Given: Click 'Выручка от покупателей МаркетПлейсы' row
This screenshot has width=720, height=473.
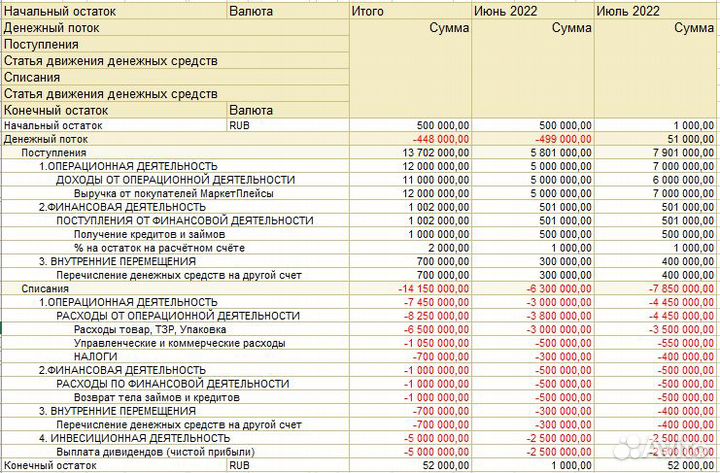Looking at the screenshot, I should pyautogui.click(x=360, y=193).
